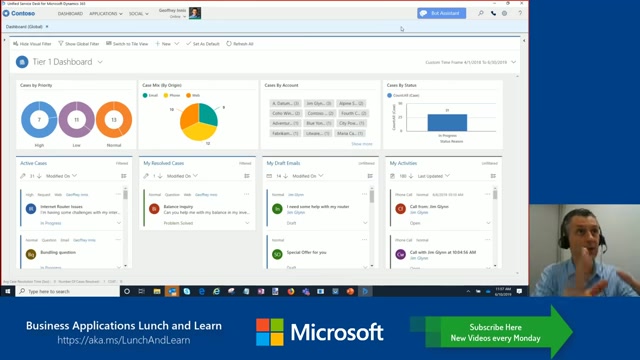This screenshot has width=640, height=360.
Task: Click the view options icon in Active Cases
Action: click(x=124, y=176)
